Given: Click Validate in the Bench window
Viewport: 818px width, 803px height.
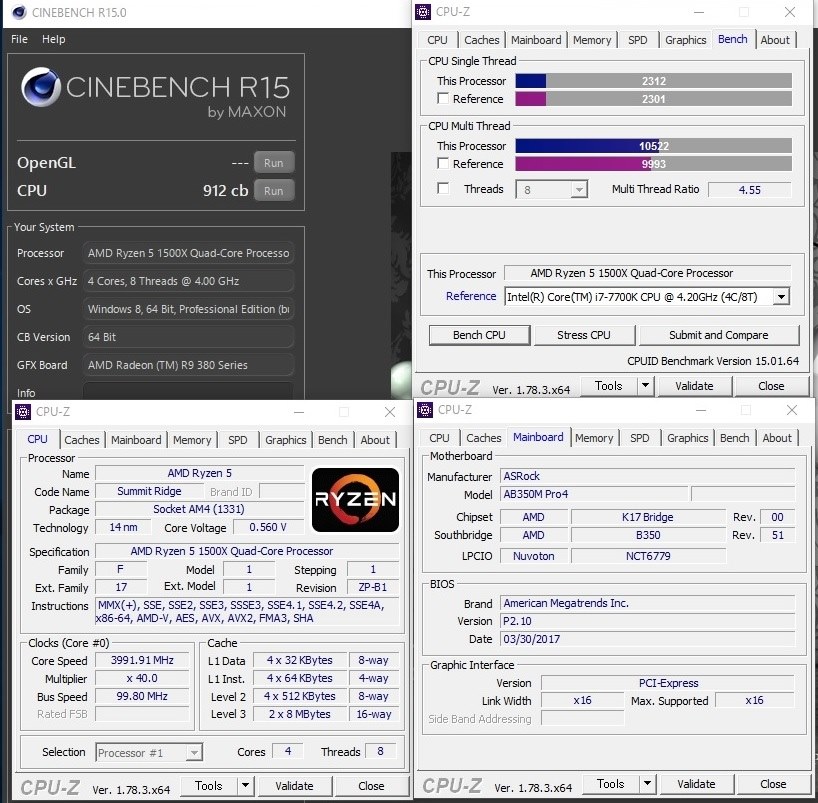Looking at the screenshot, I should (694, 386).
